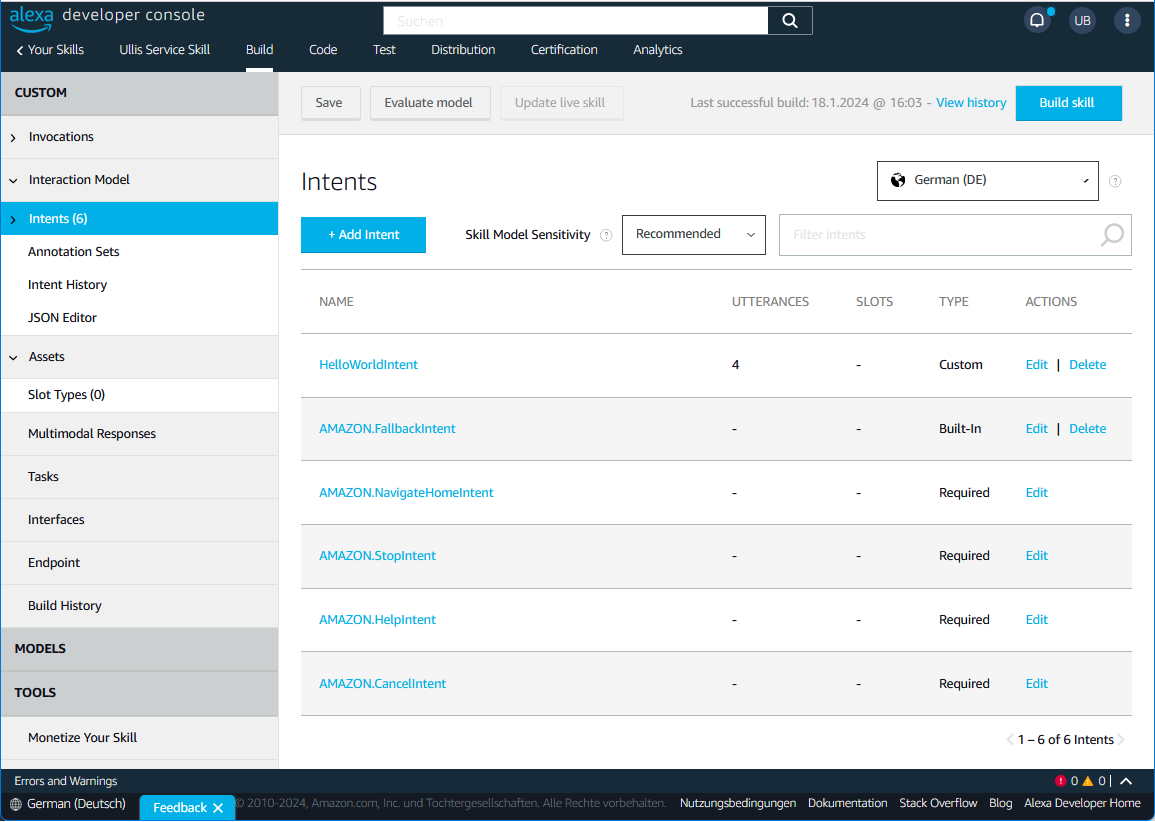Expand the MODELS sidebar section
The width and height of the screenshot is (1155, 822).
pyautogui.click(x=139, y=649)
